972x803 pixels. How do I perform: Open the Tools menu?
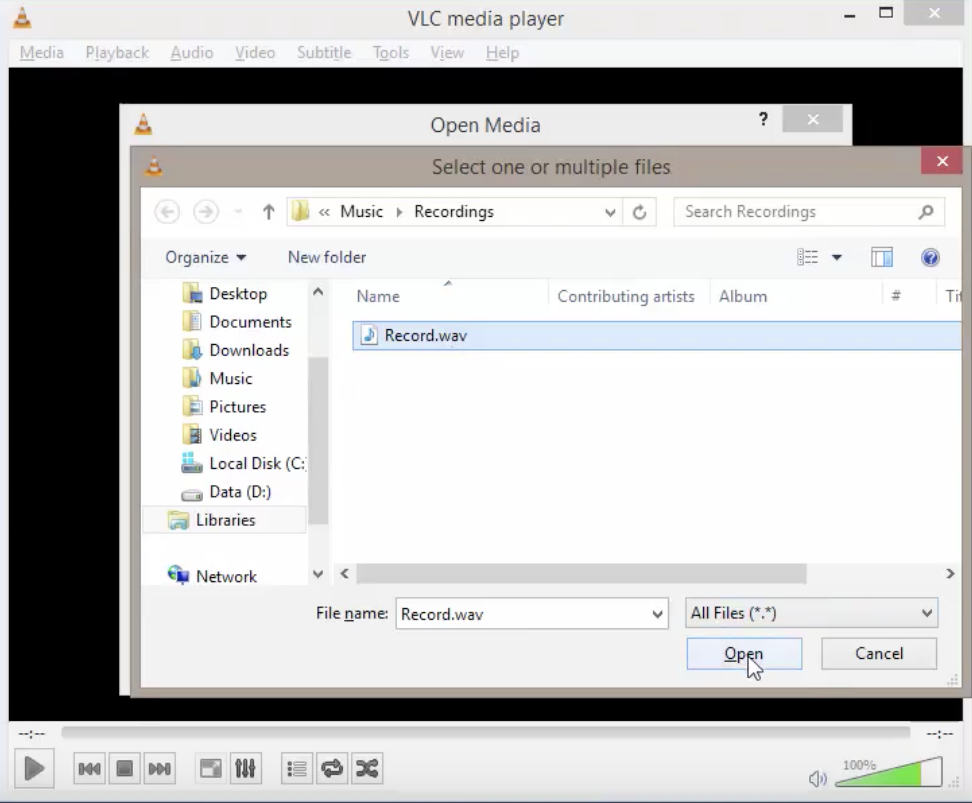click(390, 52)
